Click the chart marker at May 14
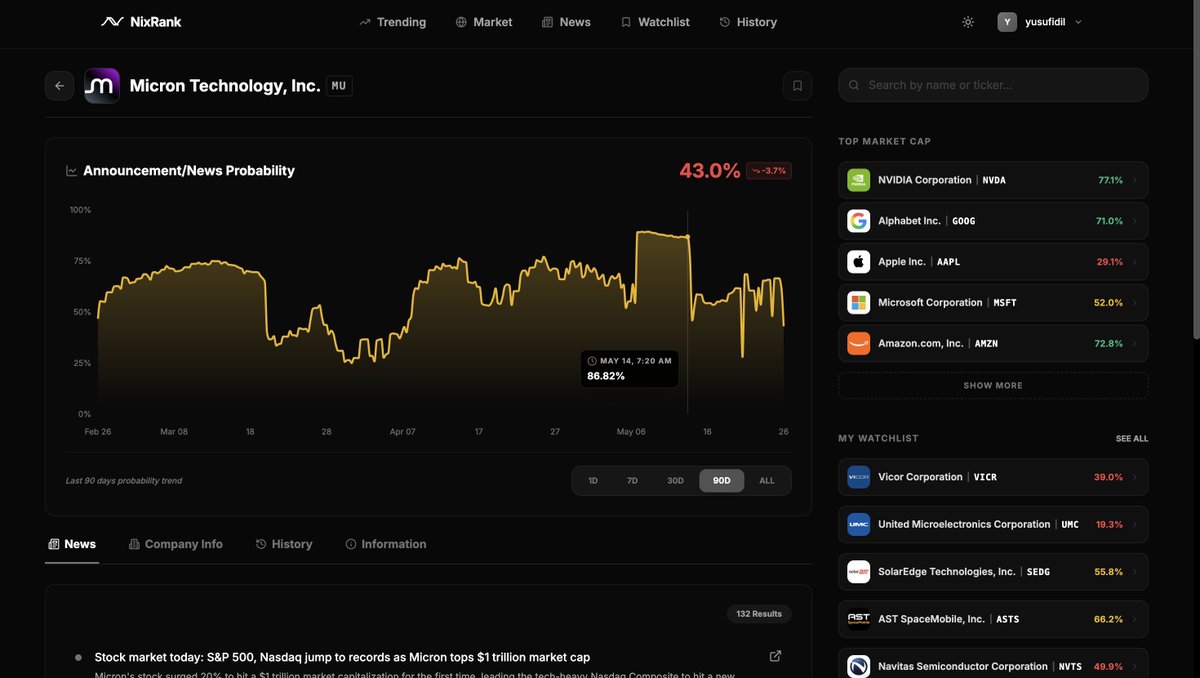The height and width of the screenshot is (678, 1200). pyautogui.click(x=688, y=237)
